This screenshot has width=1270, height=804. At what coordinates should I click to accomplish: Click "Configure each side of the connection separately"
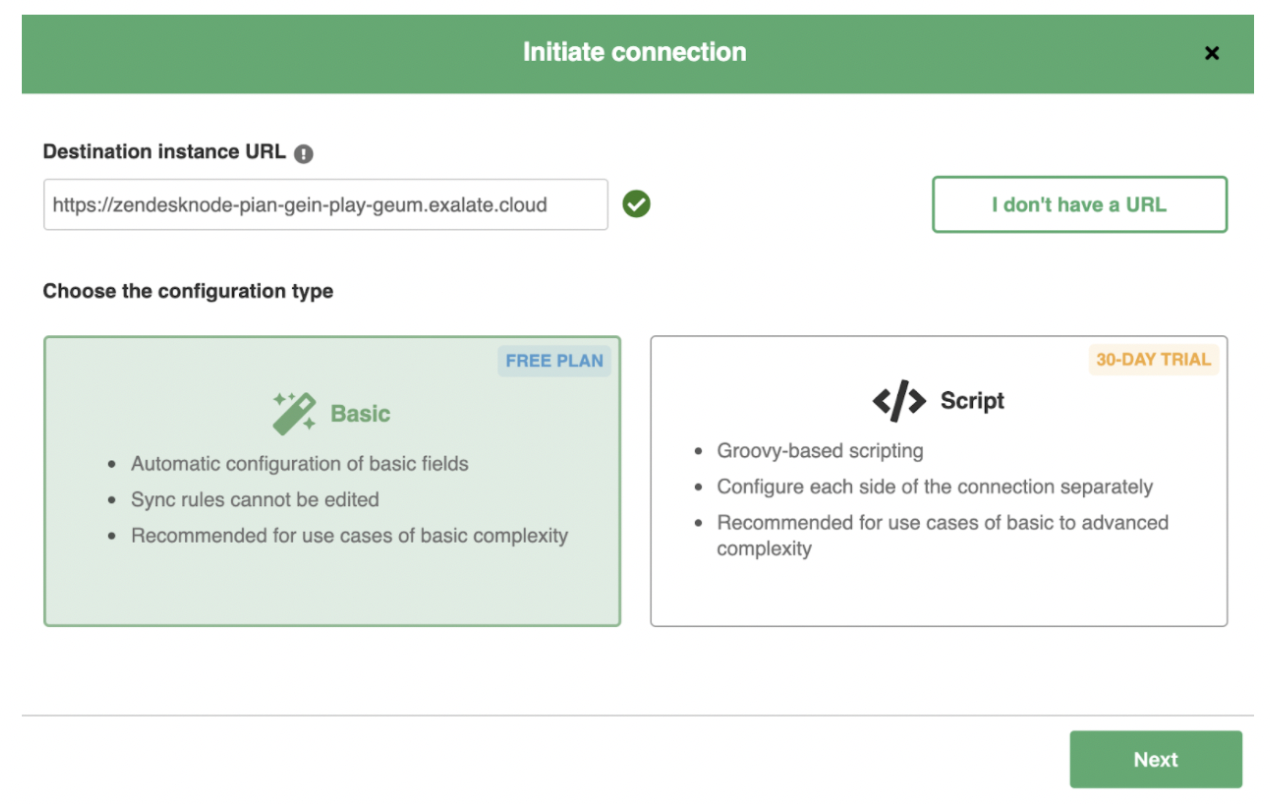pos(934,487)
